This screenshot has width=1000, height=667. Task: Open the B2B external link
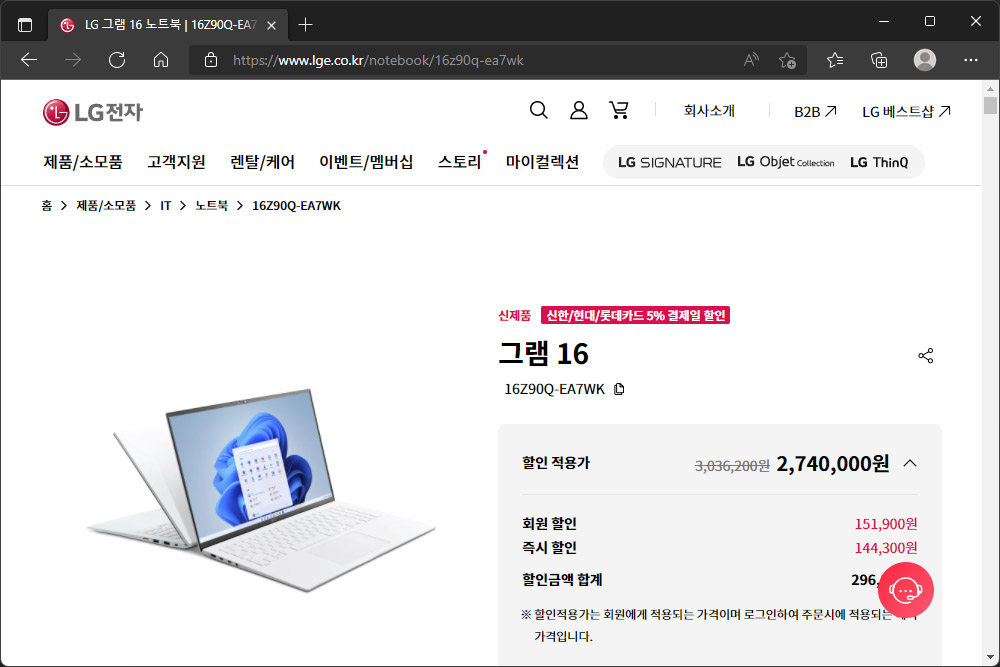[x=815, y=112]
